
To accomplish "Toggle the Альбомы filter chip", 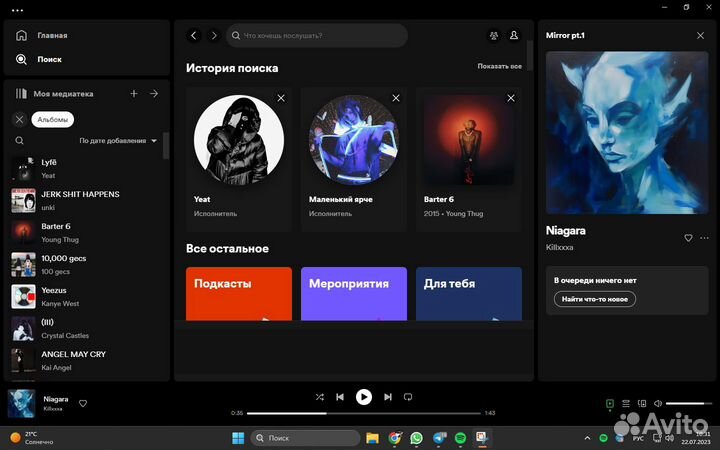I will click(52, 119).
